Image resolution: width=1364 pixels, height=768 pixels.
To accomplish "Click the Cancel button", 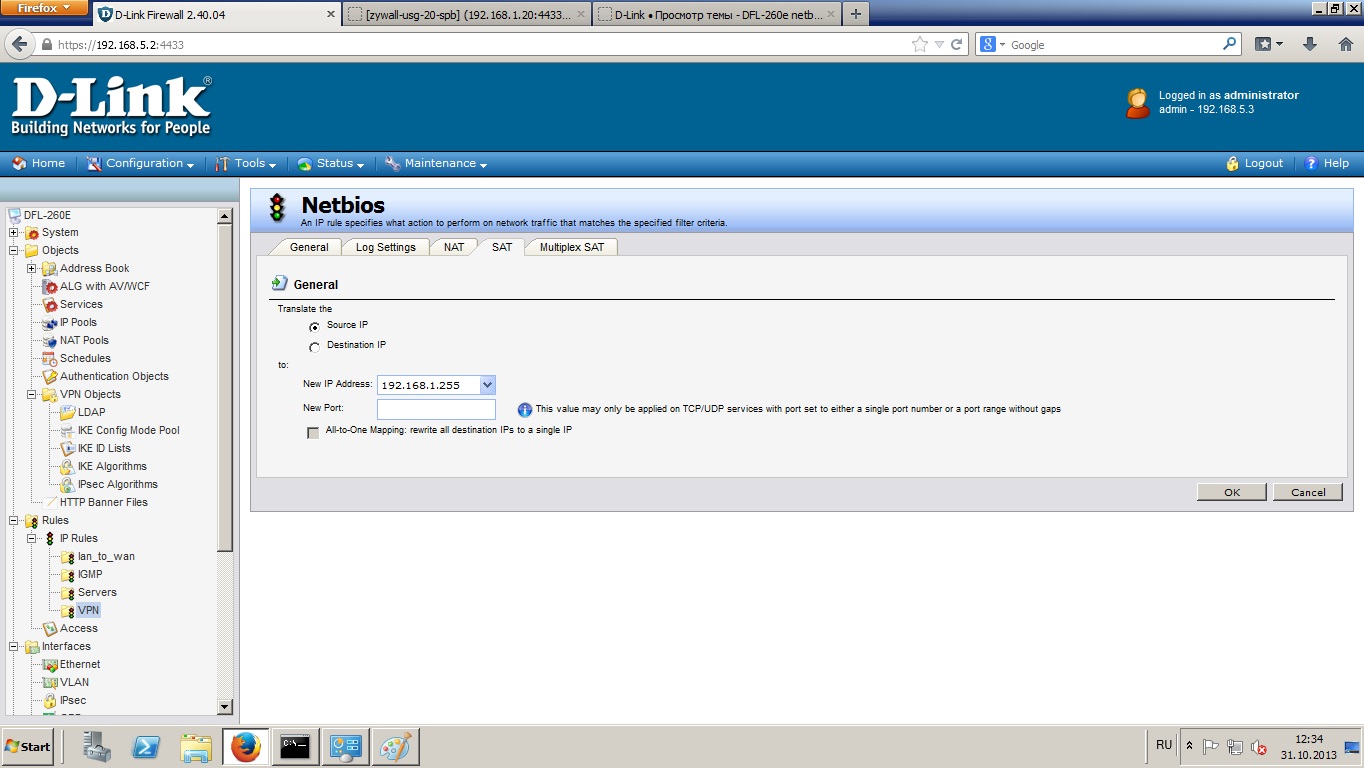I will [x=1308, y=492].
